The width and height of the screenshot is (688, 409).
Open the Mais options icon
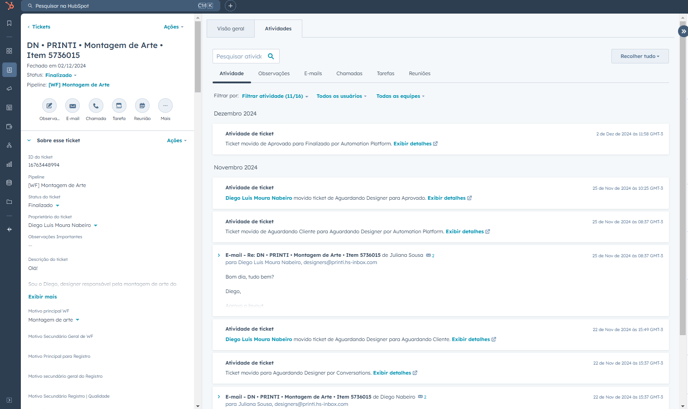pos(165,105)
